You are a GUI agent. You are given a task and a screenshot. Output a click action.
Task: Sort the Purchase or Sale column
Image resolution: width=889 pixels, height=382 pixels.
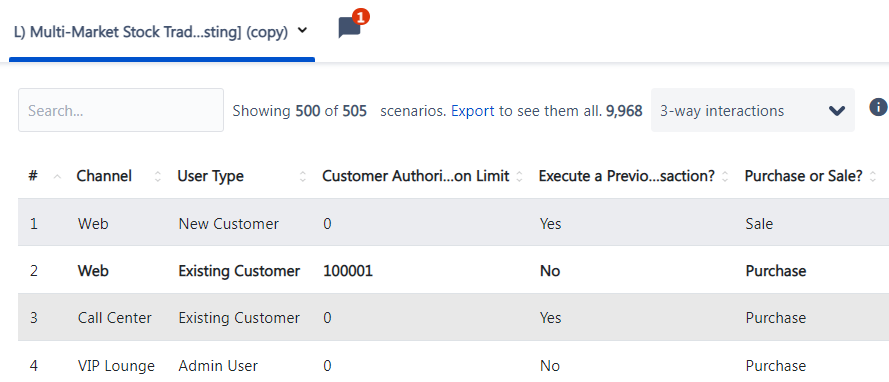[x=873, y=177]
